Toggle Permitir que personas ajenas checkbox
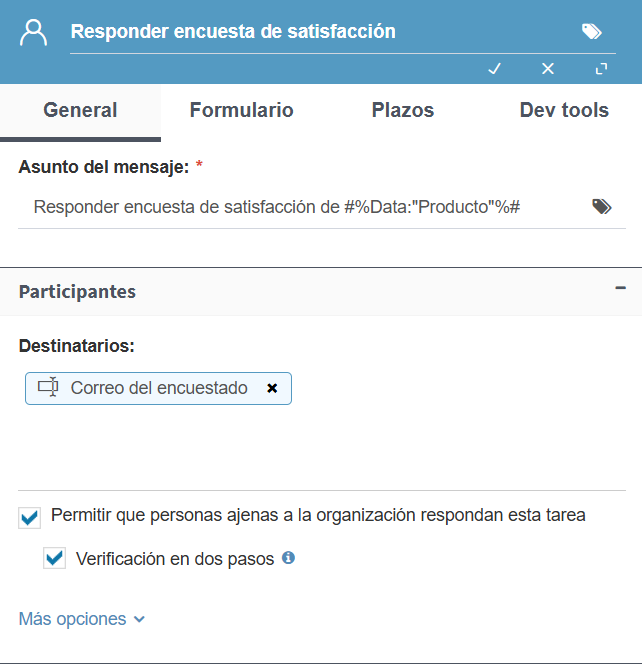The width and height of the screenshot is (642, 664). (x=30, y=517)
